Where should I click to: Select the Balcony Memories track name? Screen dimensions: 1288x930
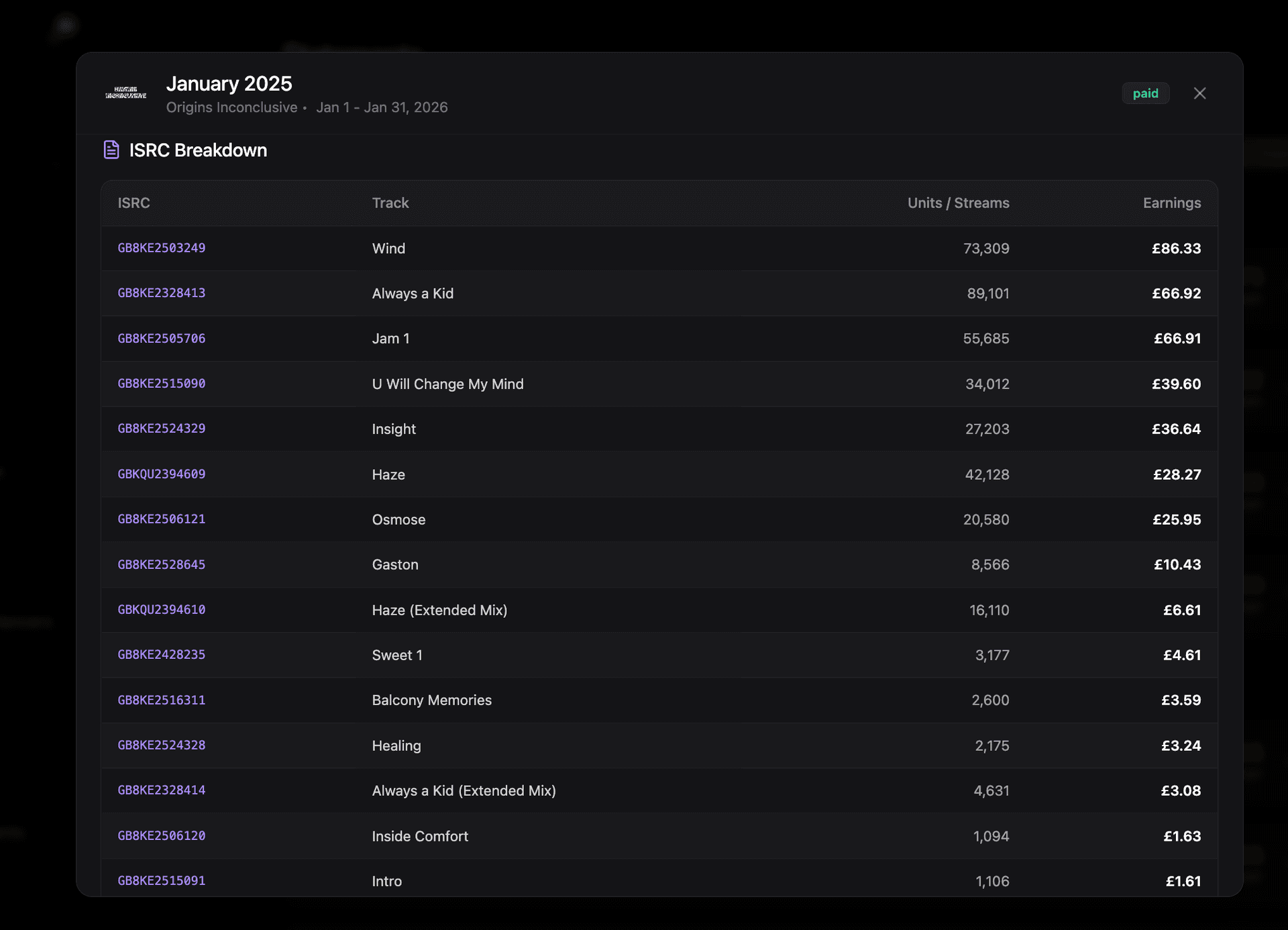[x=431, y=700]
